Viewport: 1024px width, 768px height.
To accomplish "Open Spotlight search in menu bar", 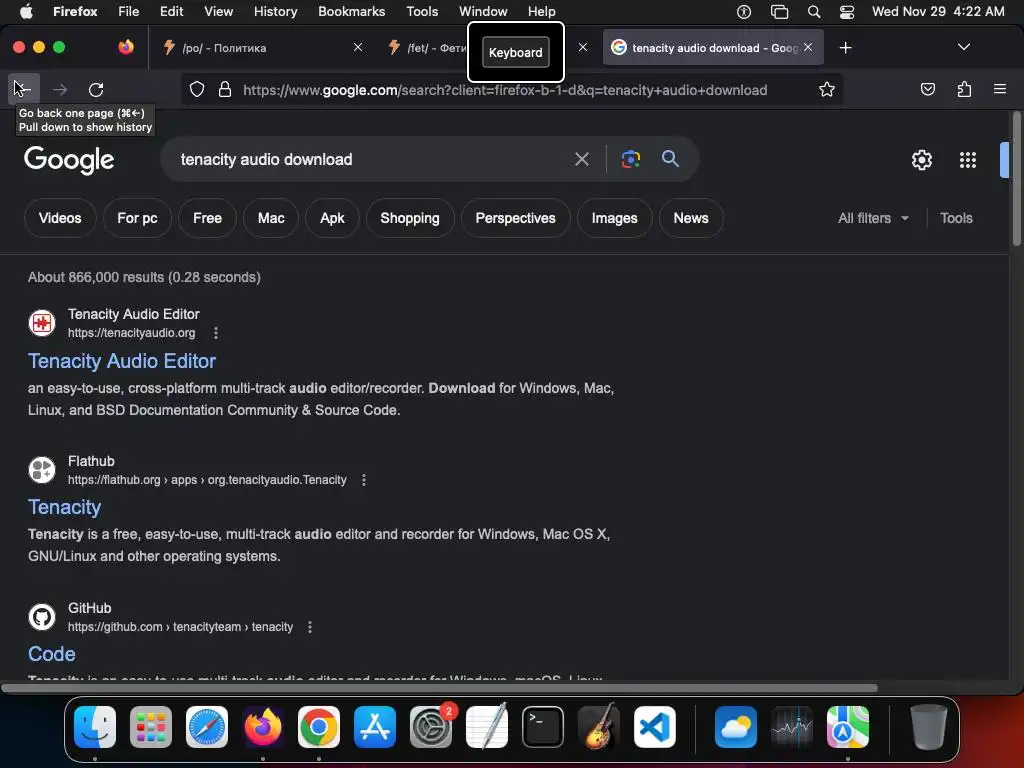I will (x=814, y=11).
